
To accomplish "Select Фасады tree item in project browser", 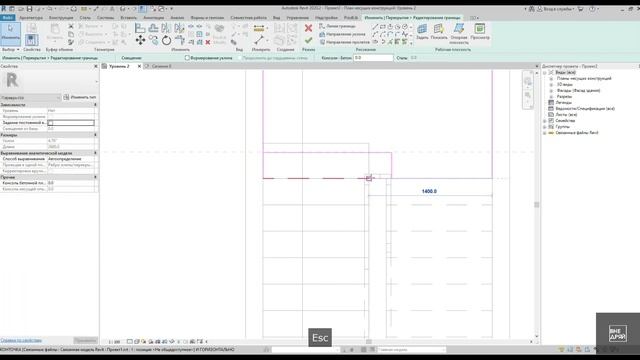I will pos(578,91).
